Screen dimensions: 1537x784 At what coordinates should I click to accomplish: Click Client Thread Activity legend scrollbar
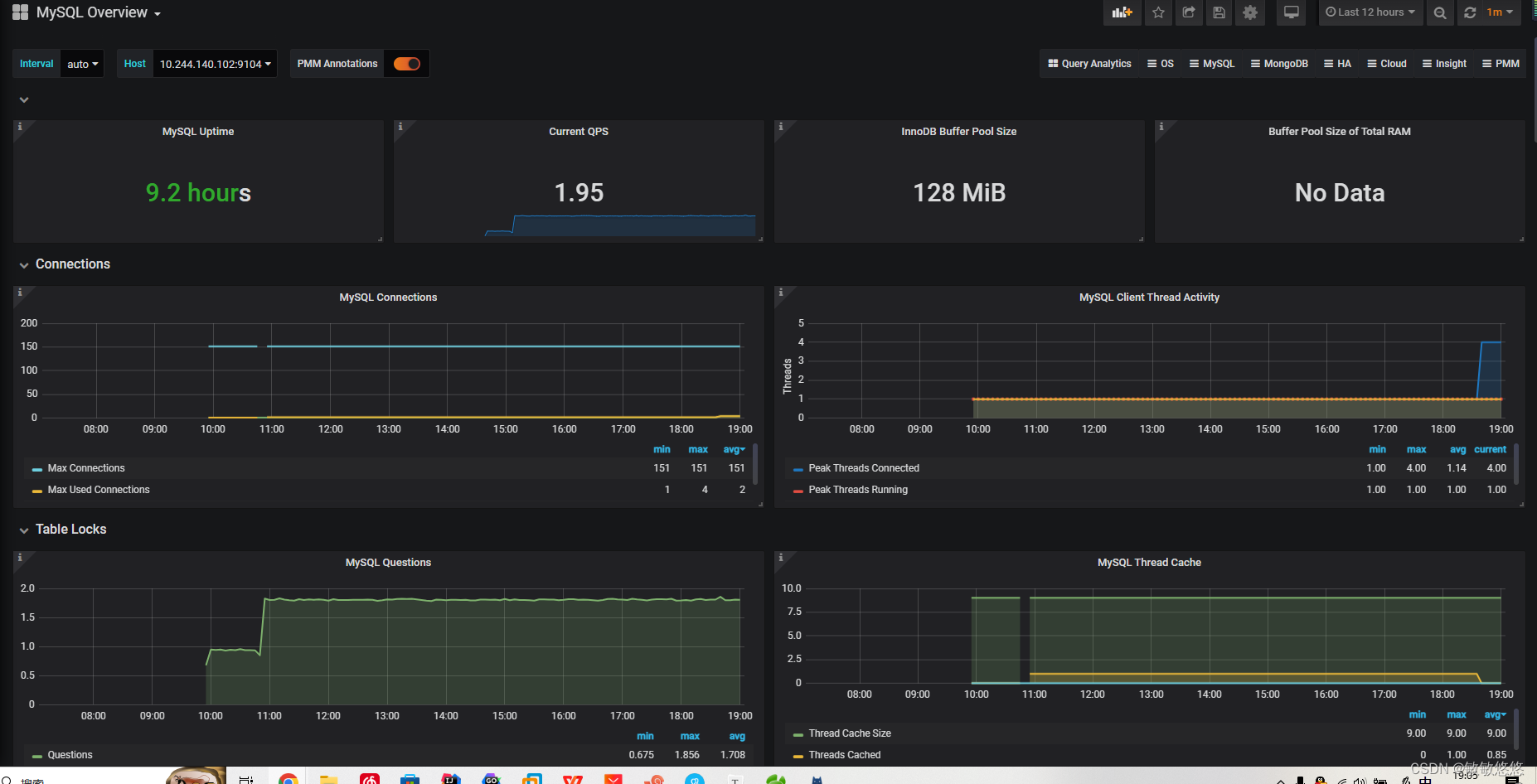pos(1516,464)
